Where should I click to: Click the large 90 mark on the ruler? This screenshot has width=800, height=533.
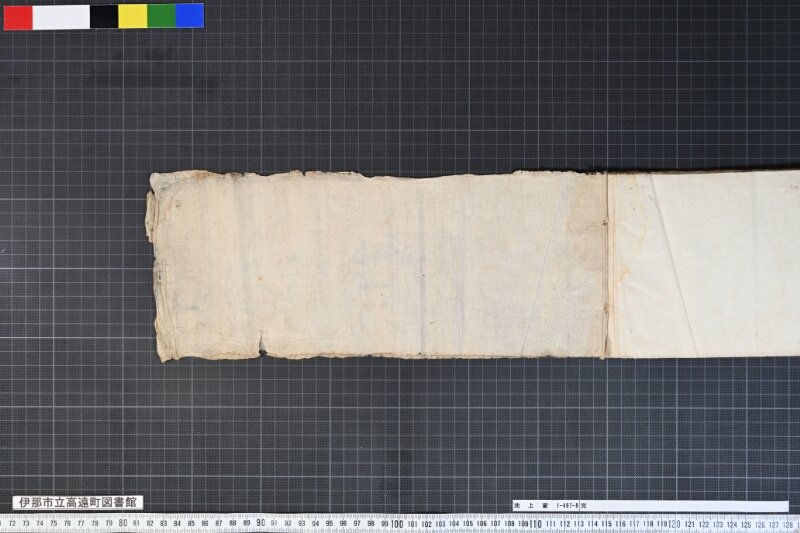coord(260,523)
